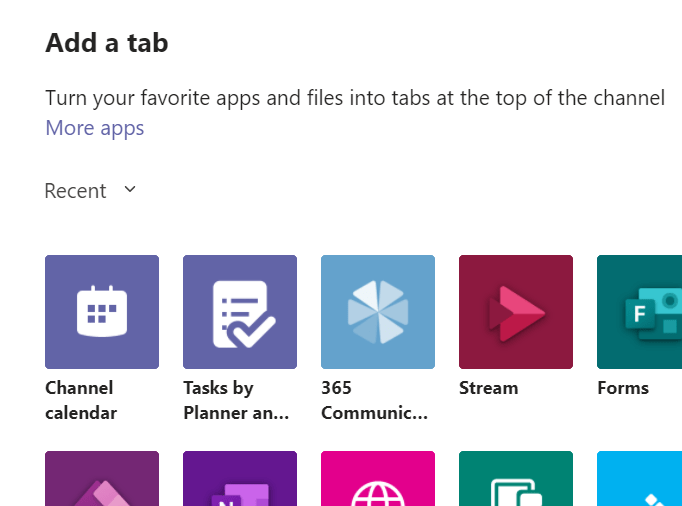Open the Recent sort dropdown
Screen dimensions: 682x506
[x=76, y=191]
